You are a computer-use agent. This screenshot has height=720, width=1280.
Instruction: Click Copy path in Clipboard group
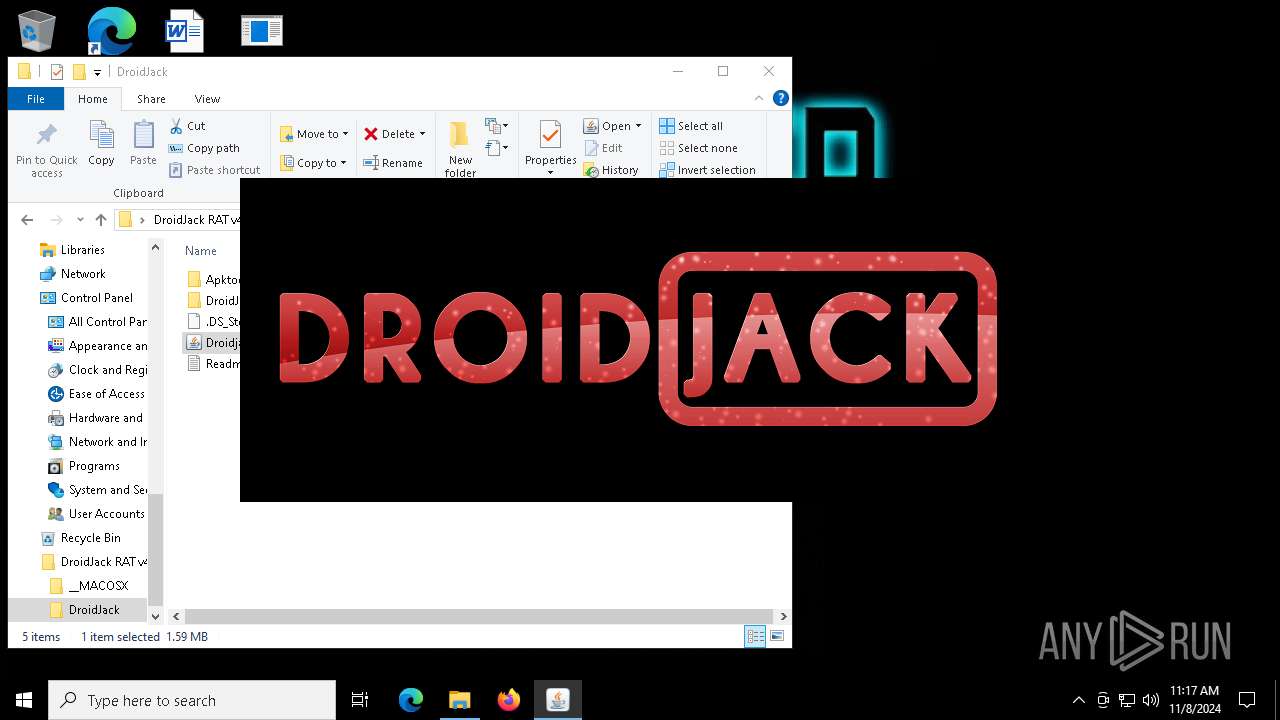[204, 148]
